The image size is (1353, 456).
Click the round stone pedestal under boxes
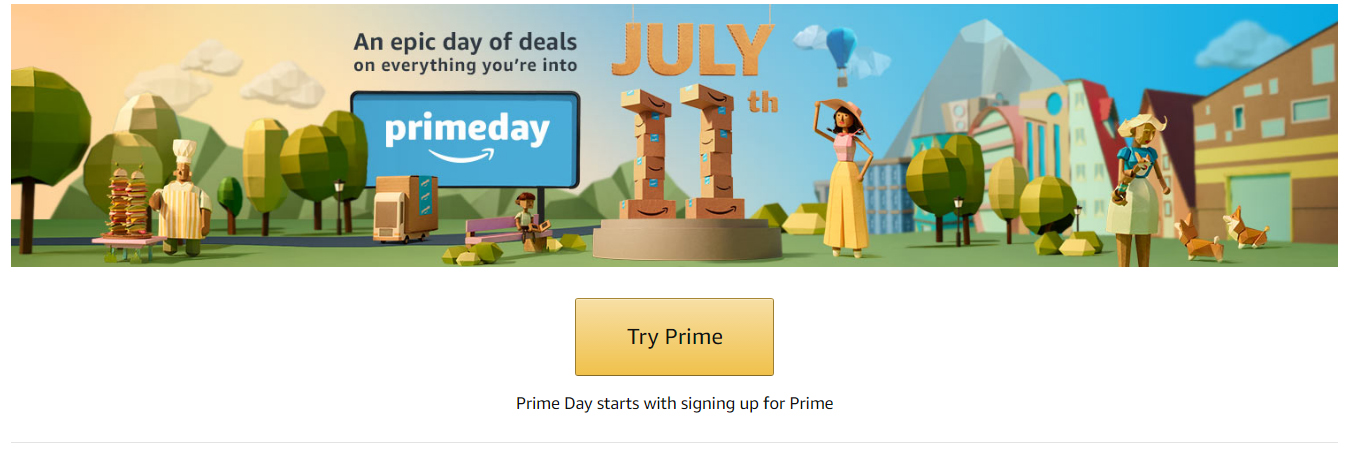click(x=686, y=238)
